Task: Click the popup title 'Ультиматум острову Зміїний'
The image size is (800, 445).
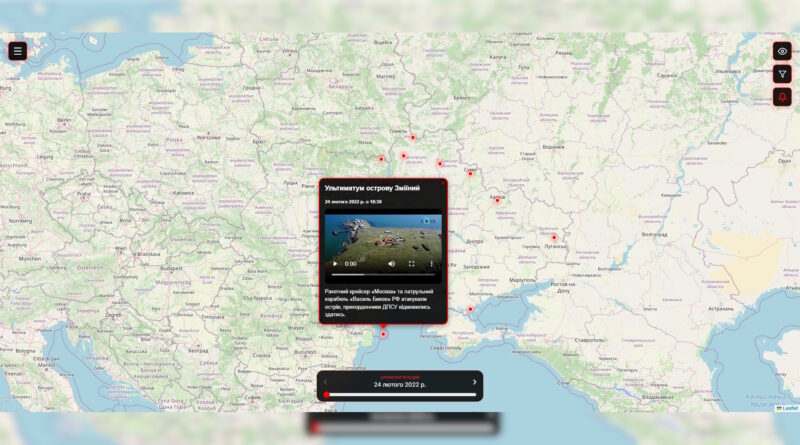Action: pos(372,188)
